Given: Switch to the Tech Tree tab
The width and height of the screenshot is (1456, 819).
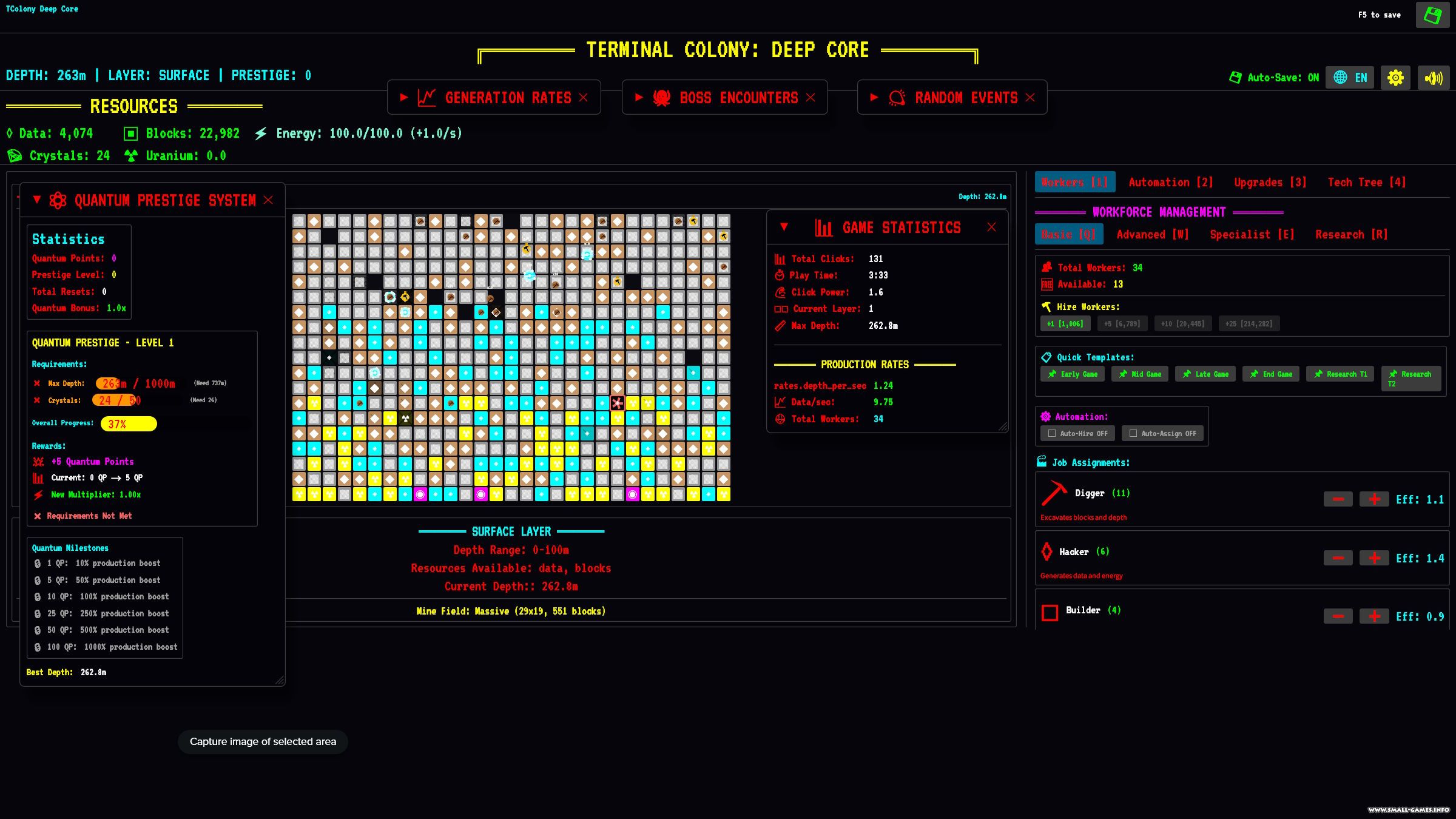Looking at the screenshot, I should (x=1366, y=182).
